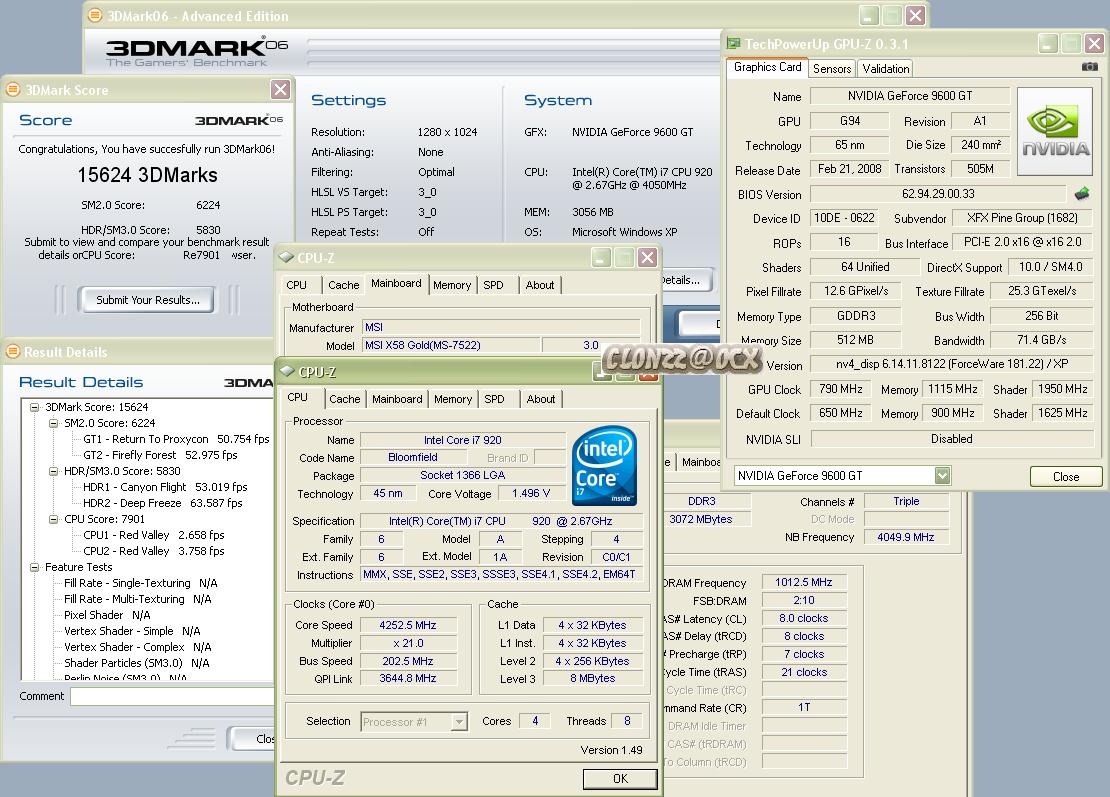Viewport: 1110px width, 797px height.
Task: Select the Pixel Shader N/A row
Action: coord(107,615)
